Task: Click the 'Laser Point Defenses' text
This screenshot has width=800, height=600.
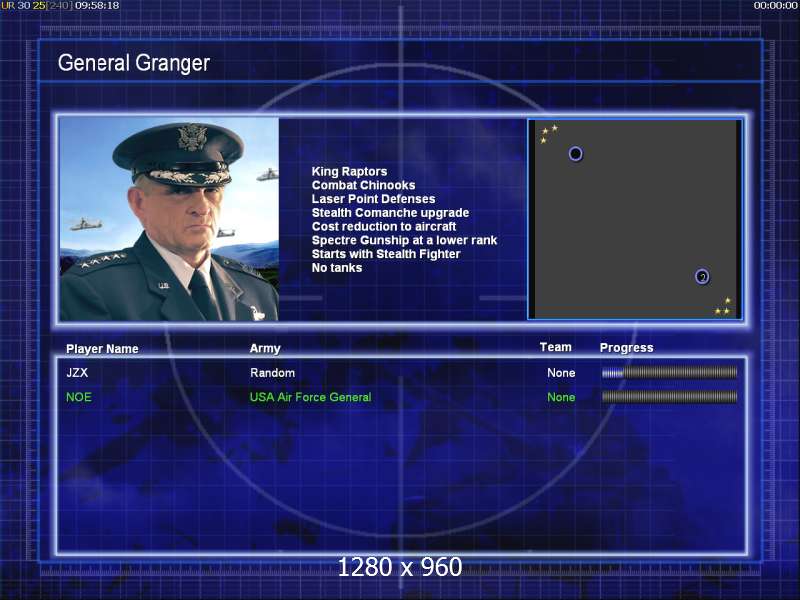Action: point(373,199)
